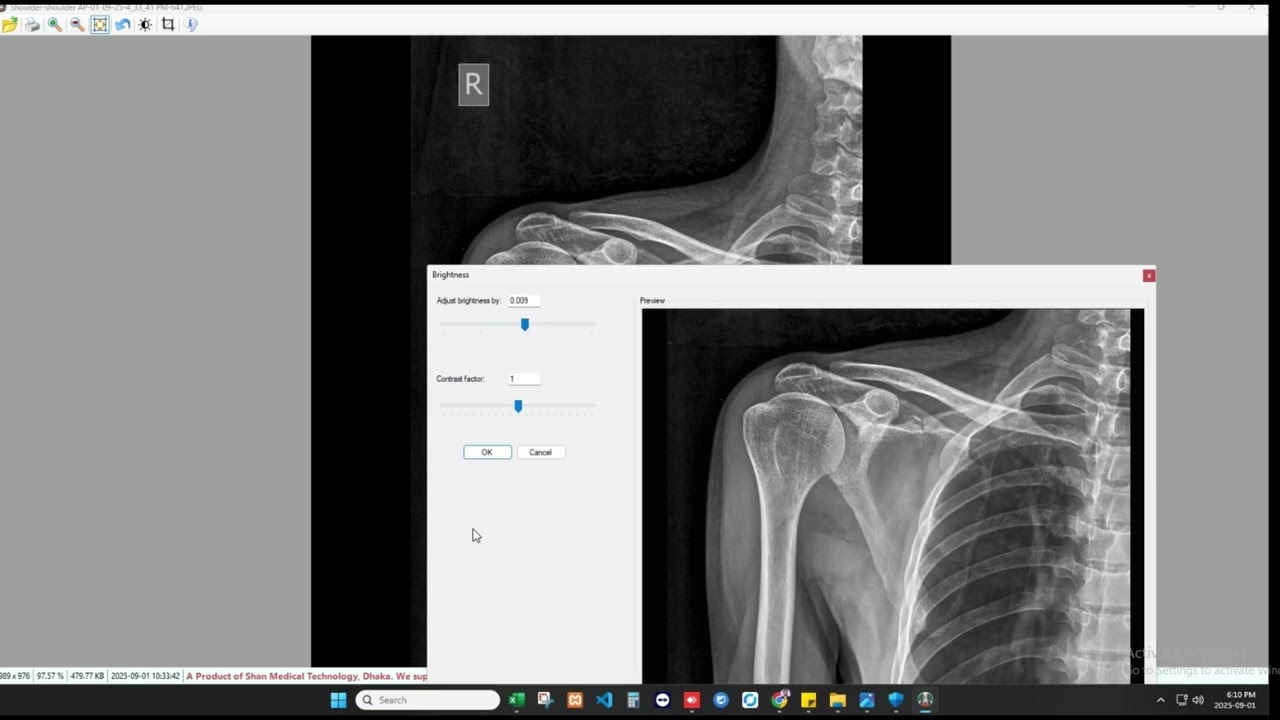This screenshot has height=720, width=1280.
Task: Click the Print icon in toolbar
Action: coord(32,24)
